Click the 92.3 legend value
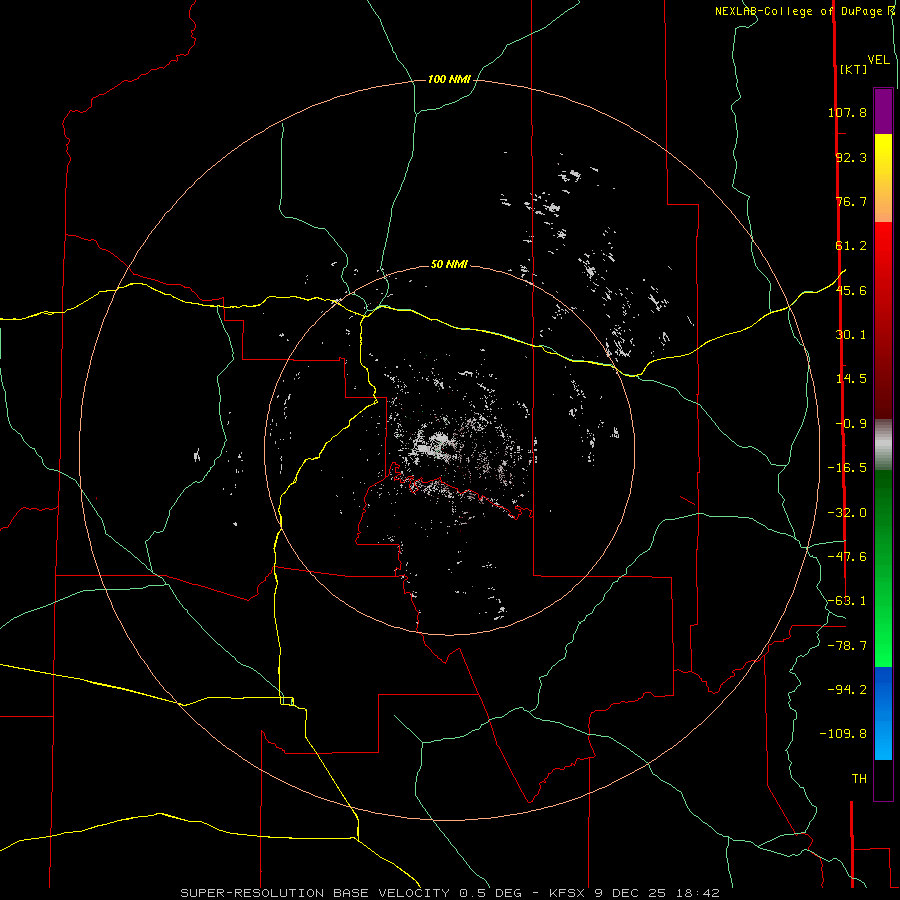 coord(851,157)
